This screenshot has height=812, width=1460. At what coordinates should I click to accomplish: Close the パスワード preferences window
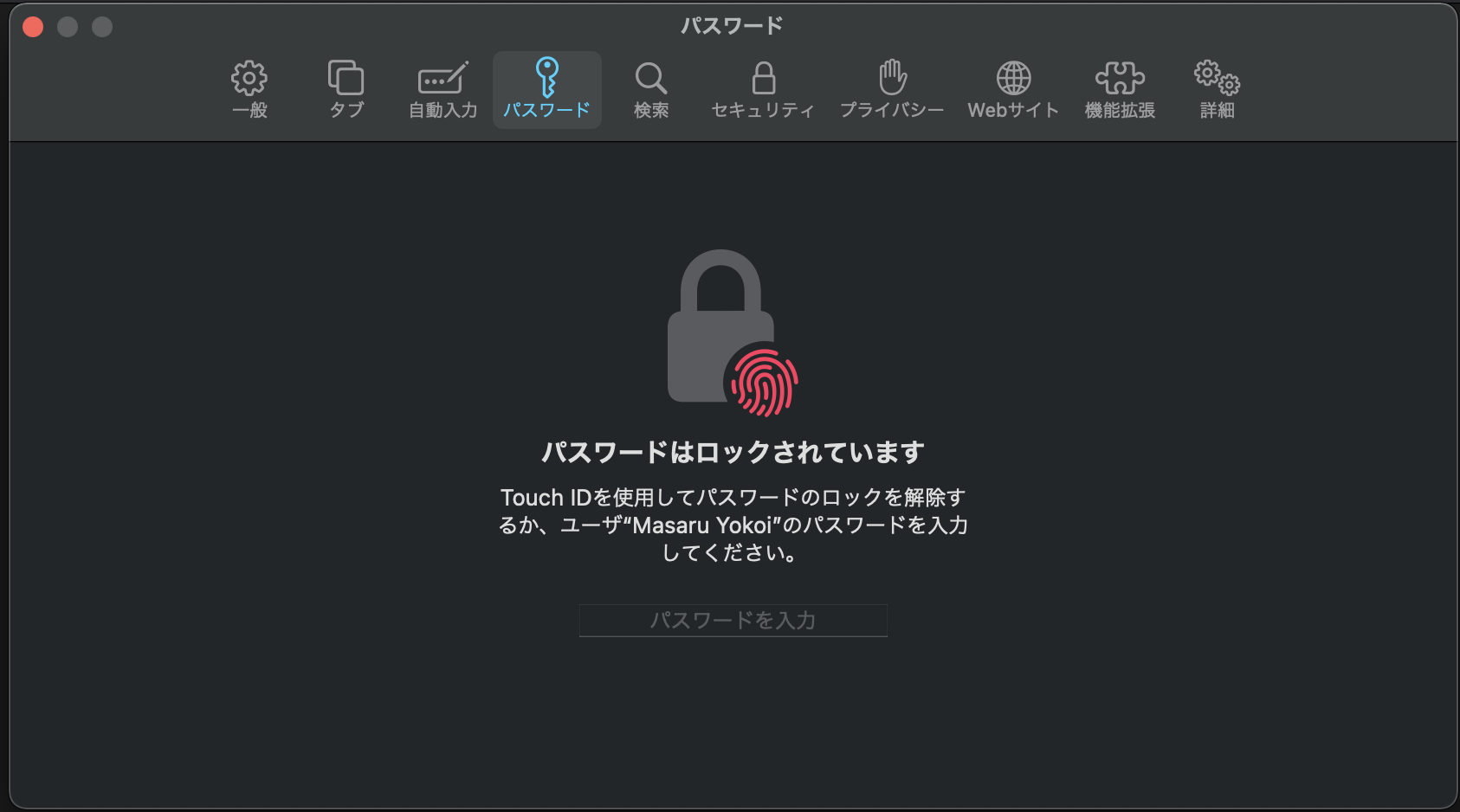pos(33,27)
